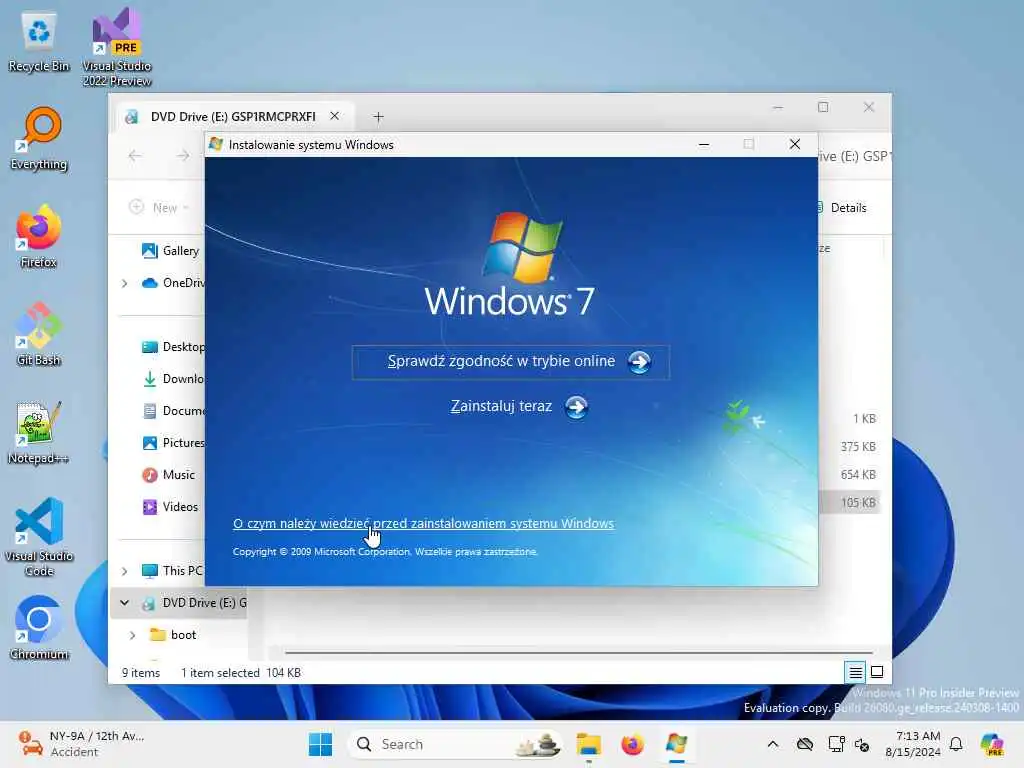Collapse the DVD Drive (E:) tree node
Screen dimensions: 1024x768
click(125, 603)
